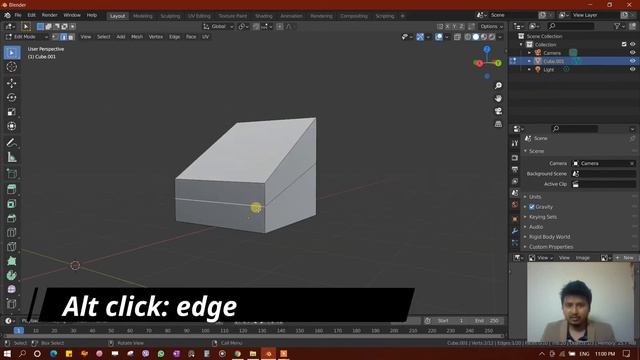Open the Options dropdown
This screenshot has height=360, width=640.
[491, 27]
